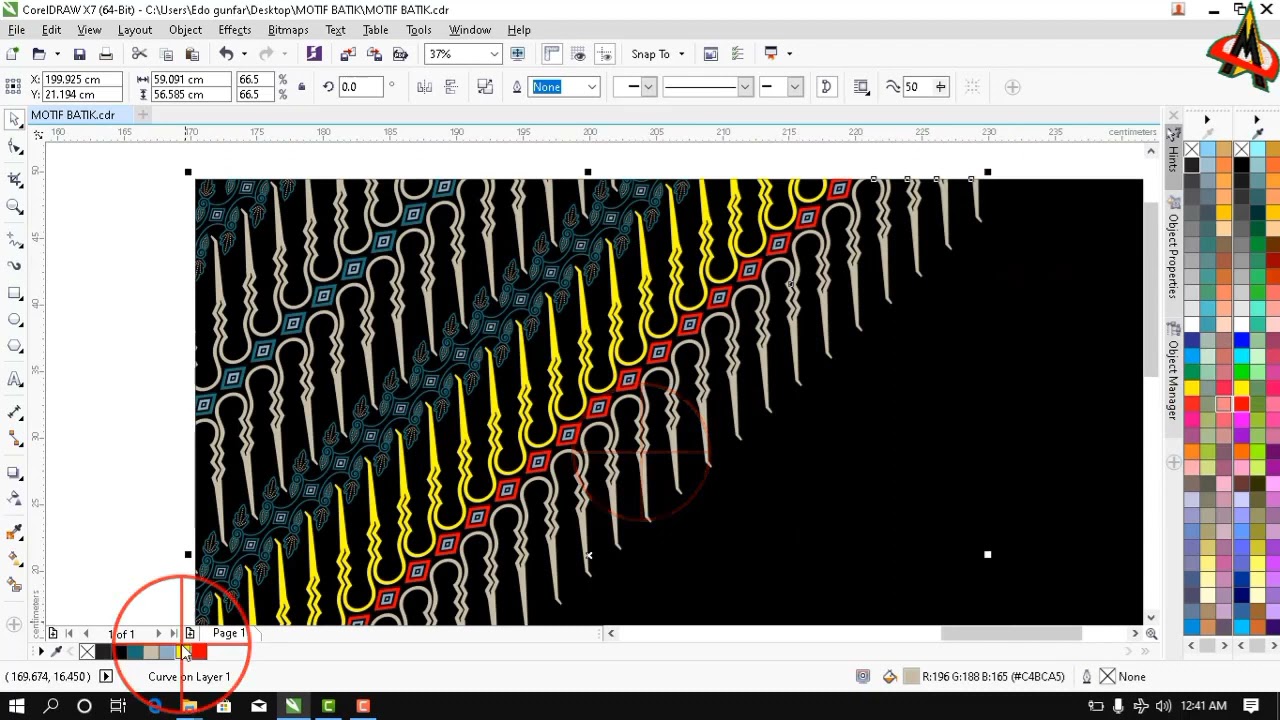
Task: Toggle the welcome screen button
Action: click(711, 54)
